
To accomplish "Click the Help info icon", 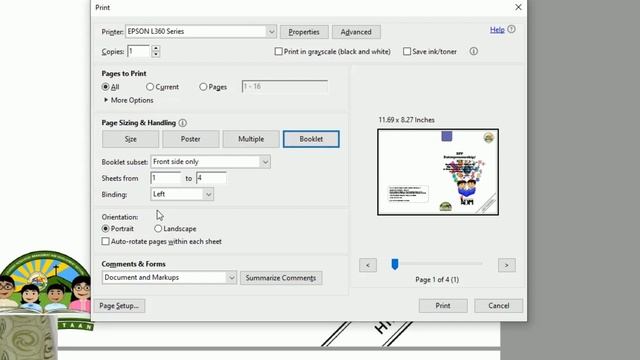I will 511,29.
